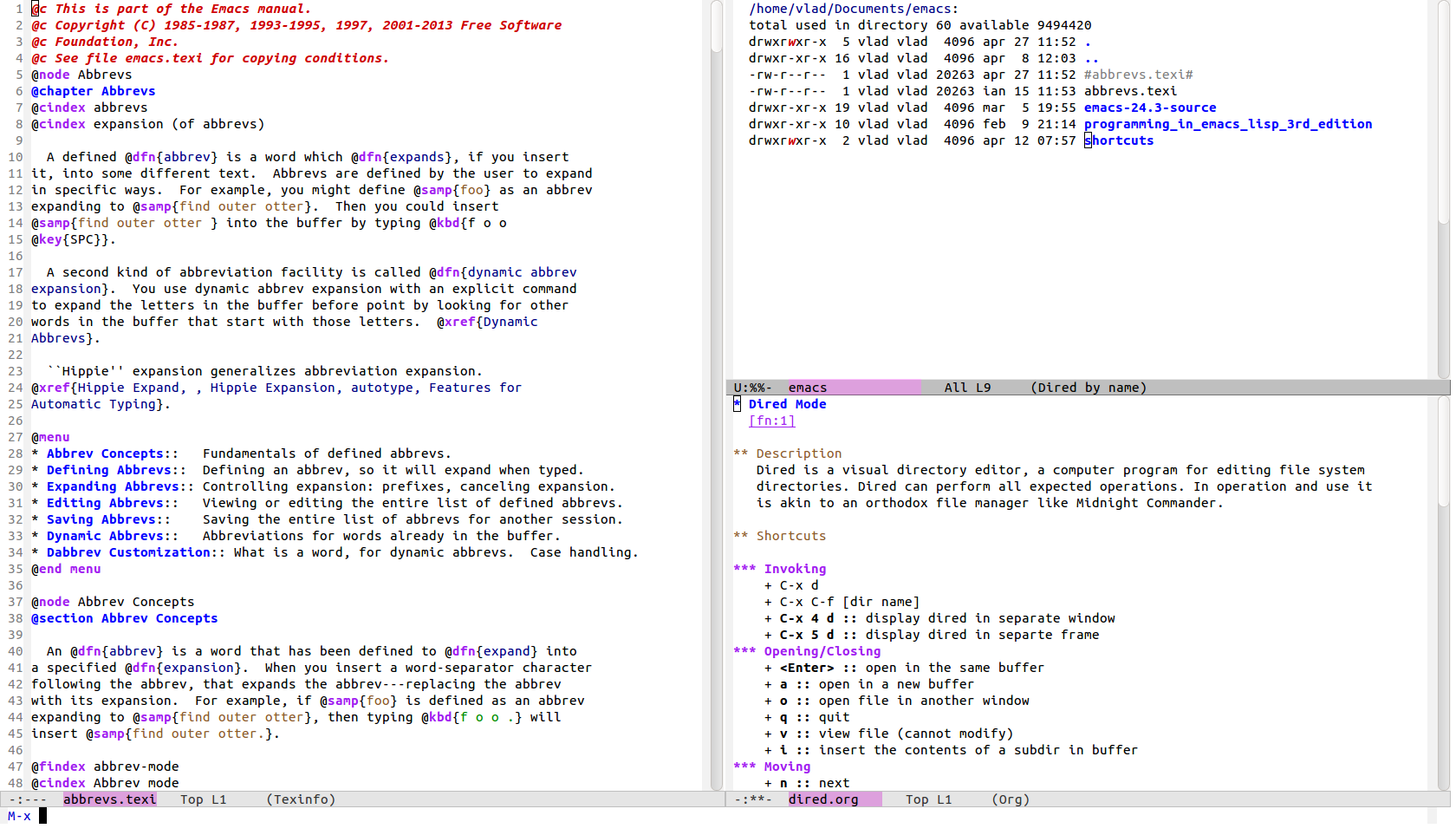Click 'All L9' position in Dired mode line

(x=967, y=388)
